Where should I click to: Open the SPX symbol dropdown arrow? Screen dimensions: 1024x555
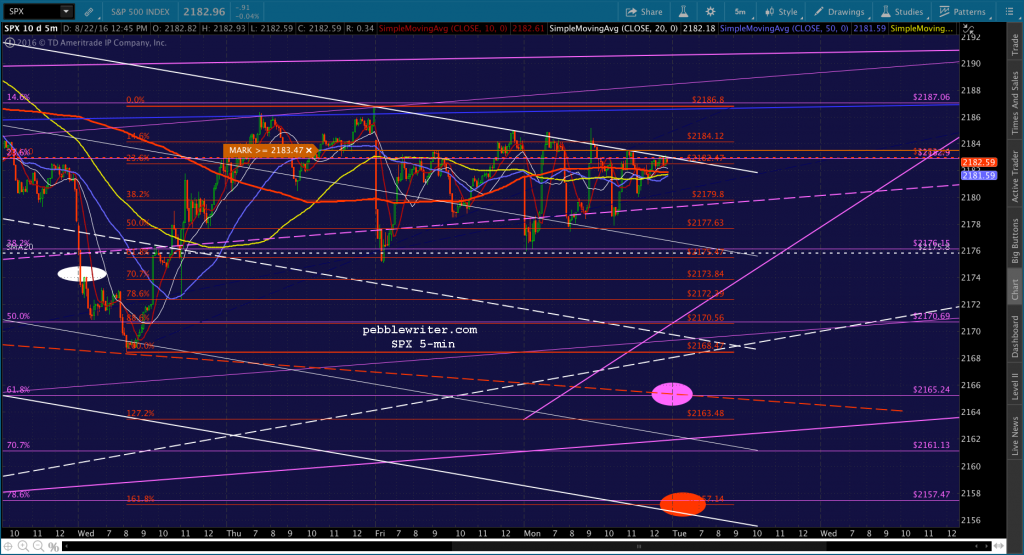coord(66,11)
